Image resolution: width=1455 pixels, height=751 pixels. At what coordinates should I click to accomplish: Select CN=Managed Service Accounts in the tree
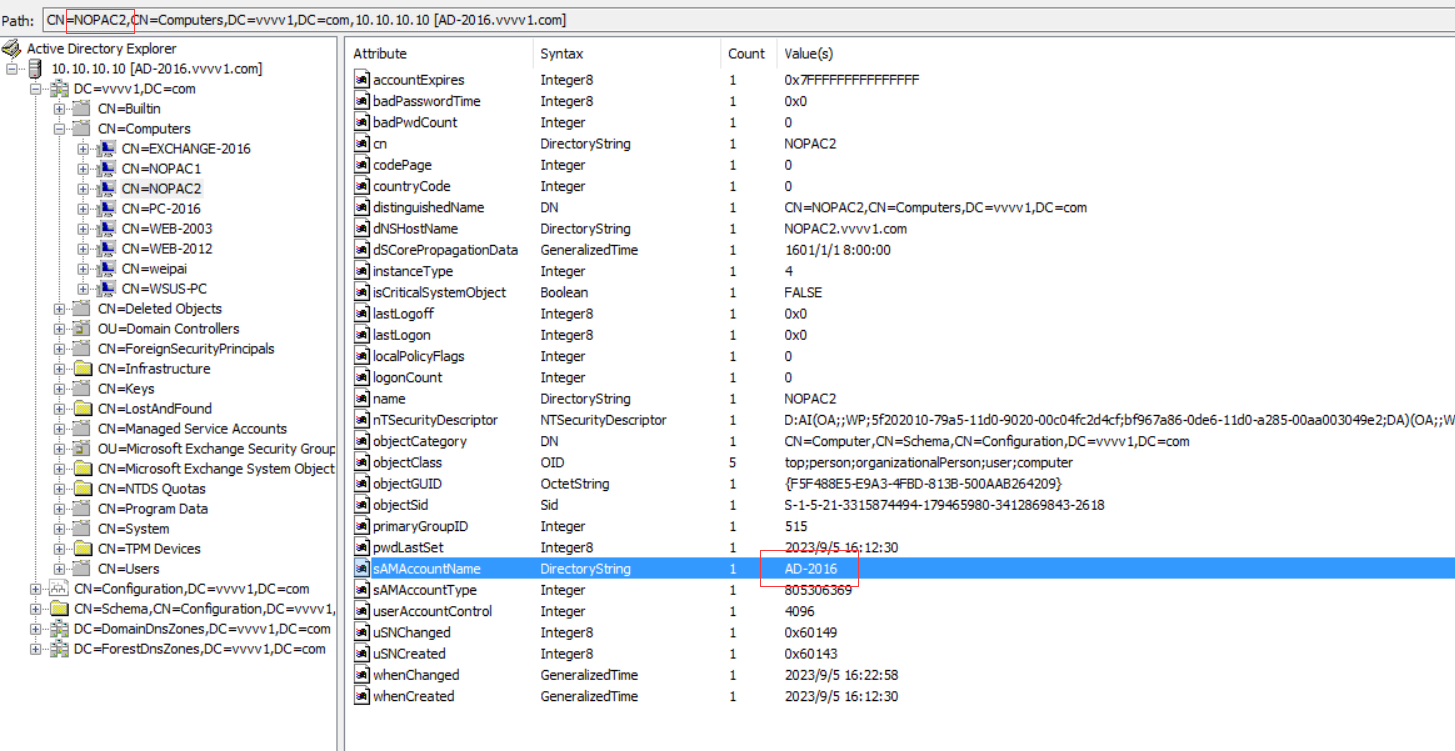[x=192, y=429]
